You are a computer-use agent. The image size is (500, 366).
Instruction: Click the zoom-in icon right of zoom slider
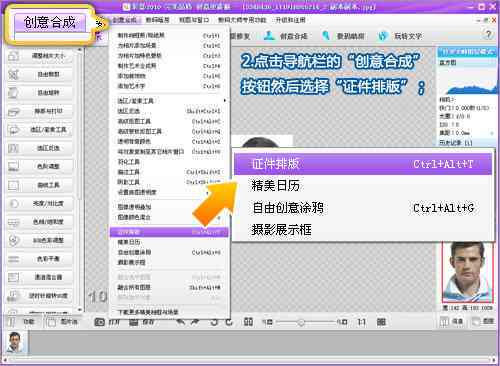[x=342, y=322]
